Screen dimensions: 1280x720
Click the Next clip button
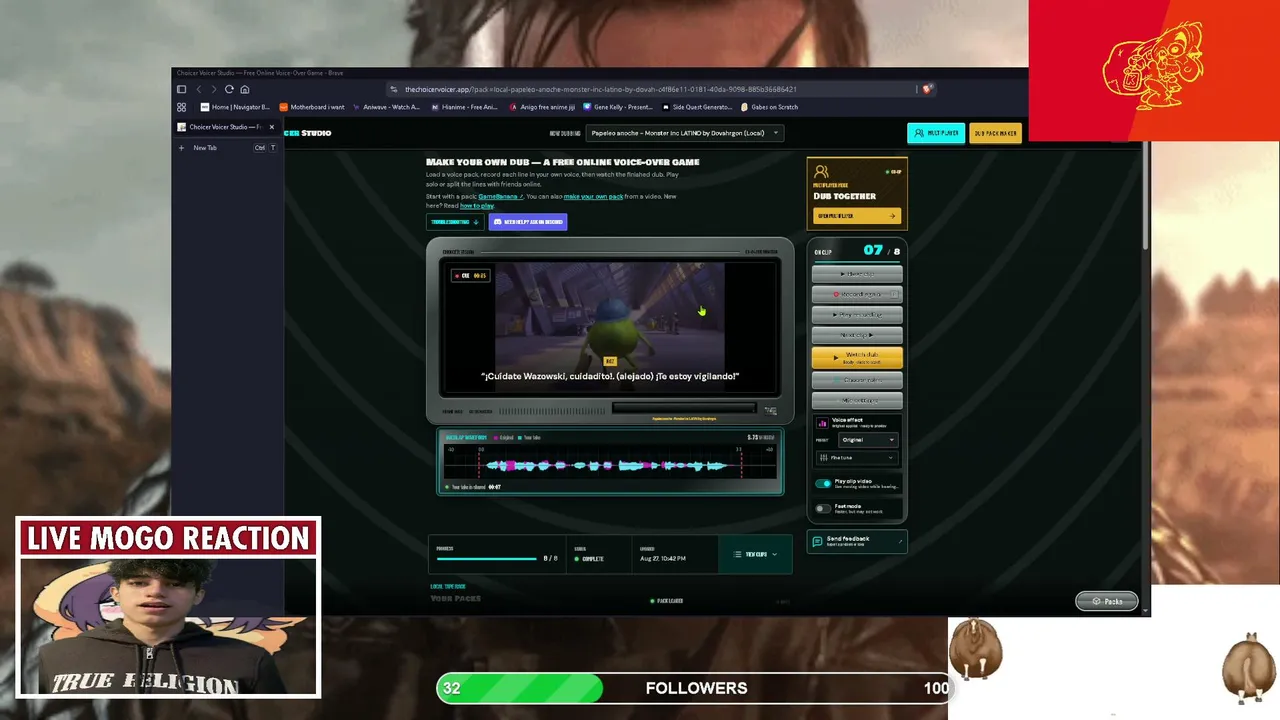click(x=857, y=335)
